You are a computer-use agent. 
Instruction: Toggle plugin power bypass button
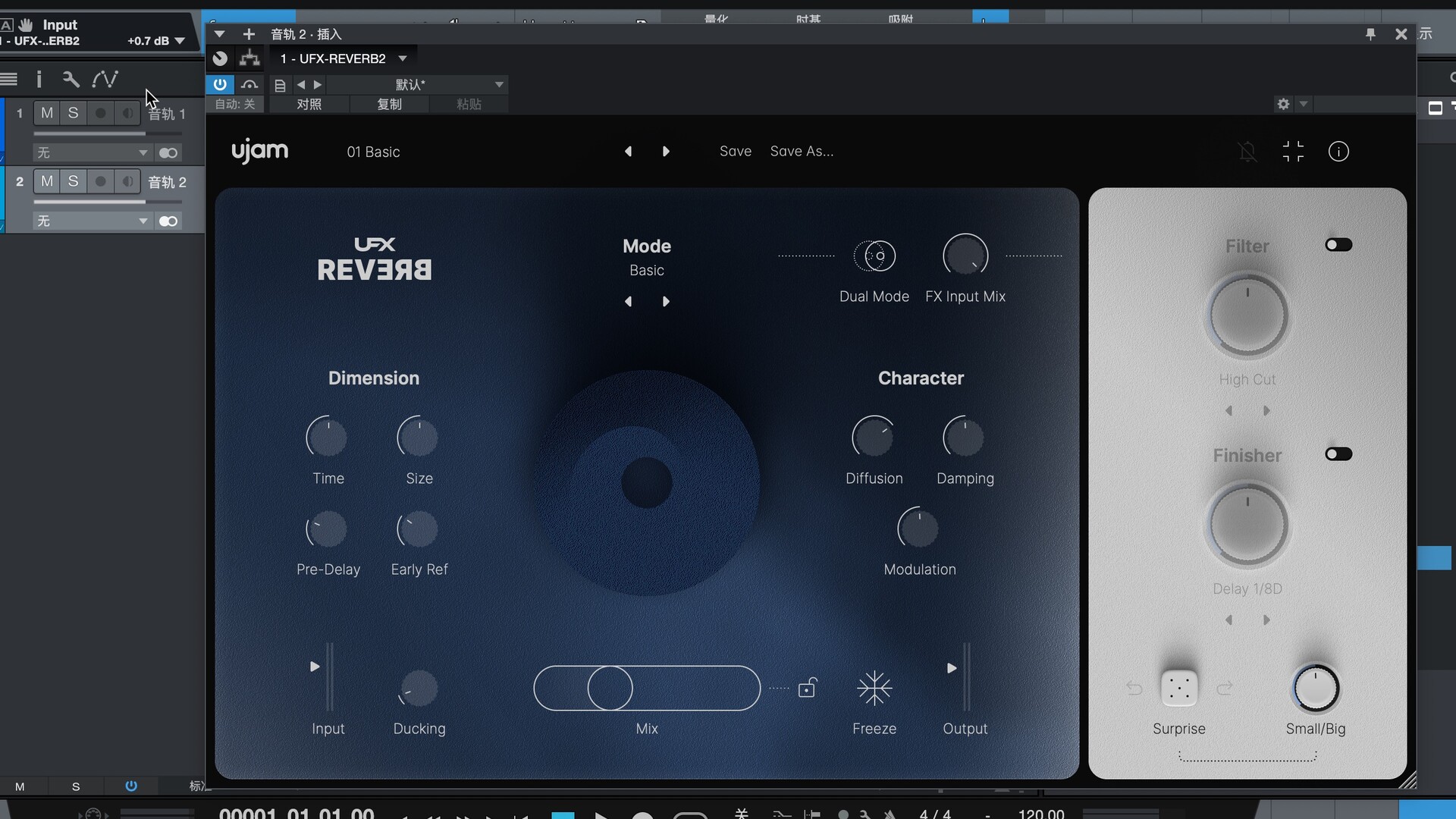click(x=220, y=84)
